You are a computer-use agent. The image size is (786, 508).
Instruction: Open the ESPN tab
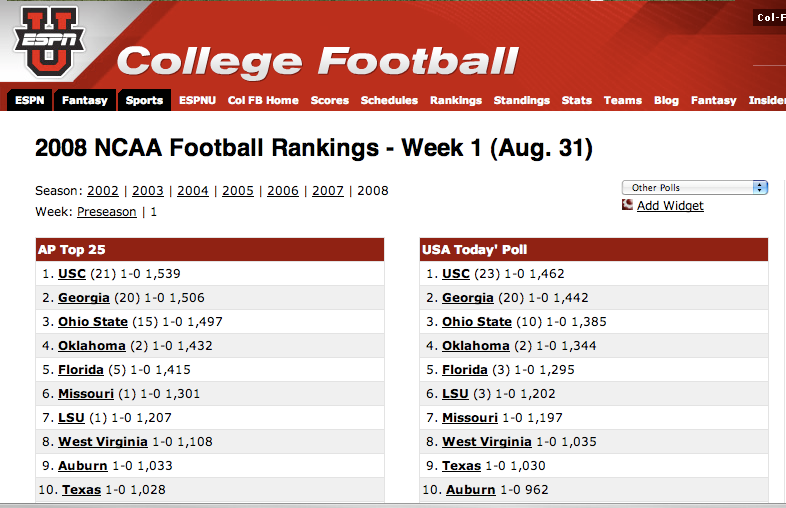(30, 100)
